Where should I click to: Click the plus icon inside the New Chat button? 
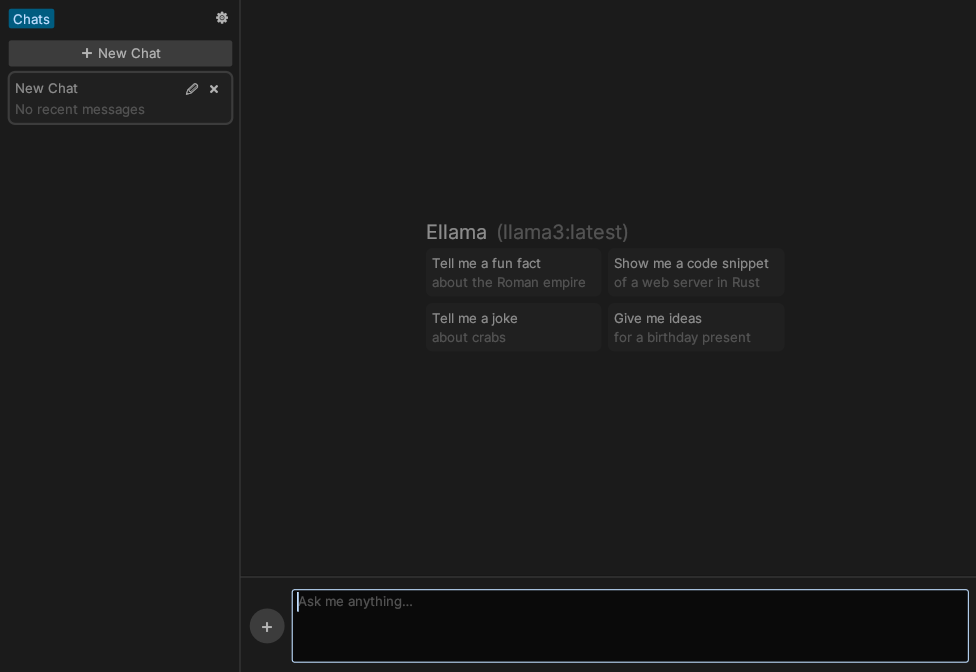(x=88, y=53)
